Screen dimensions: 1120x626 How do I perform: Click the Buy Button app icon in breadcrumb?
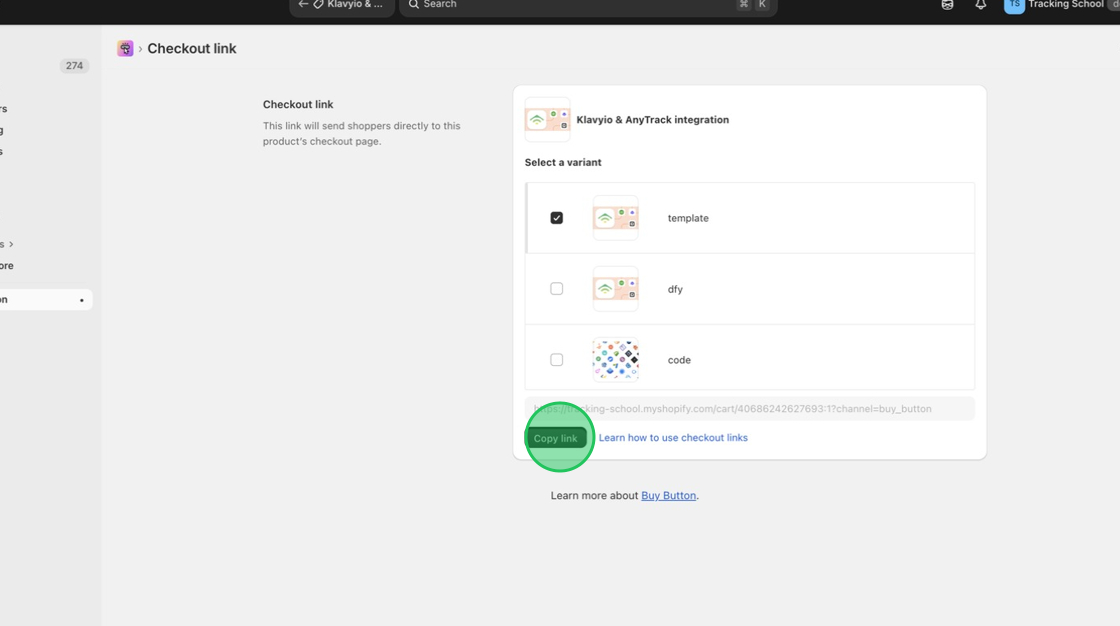pos(125,49)
